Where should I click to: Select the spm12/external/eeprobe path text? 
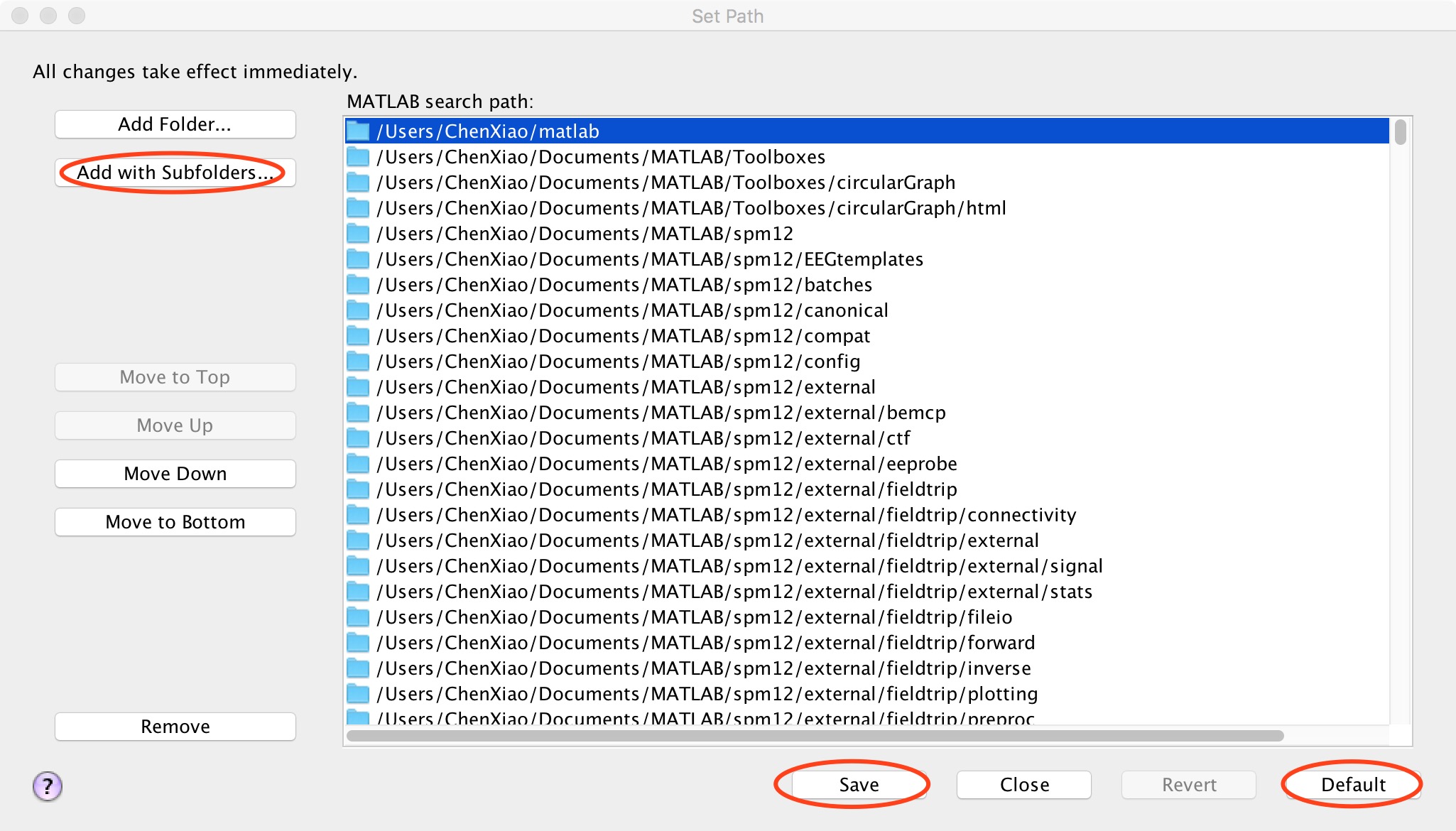point(667,464)
